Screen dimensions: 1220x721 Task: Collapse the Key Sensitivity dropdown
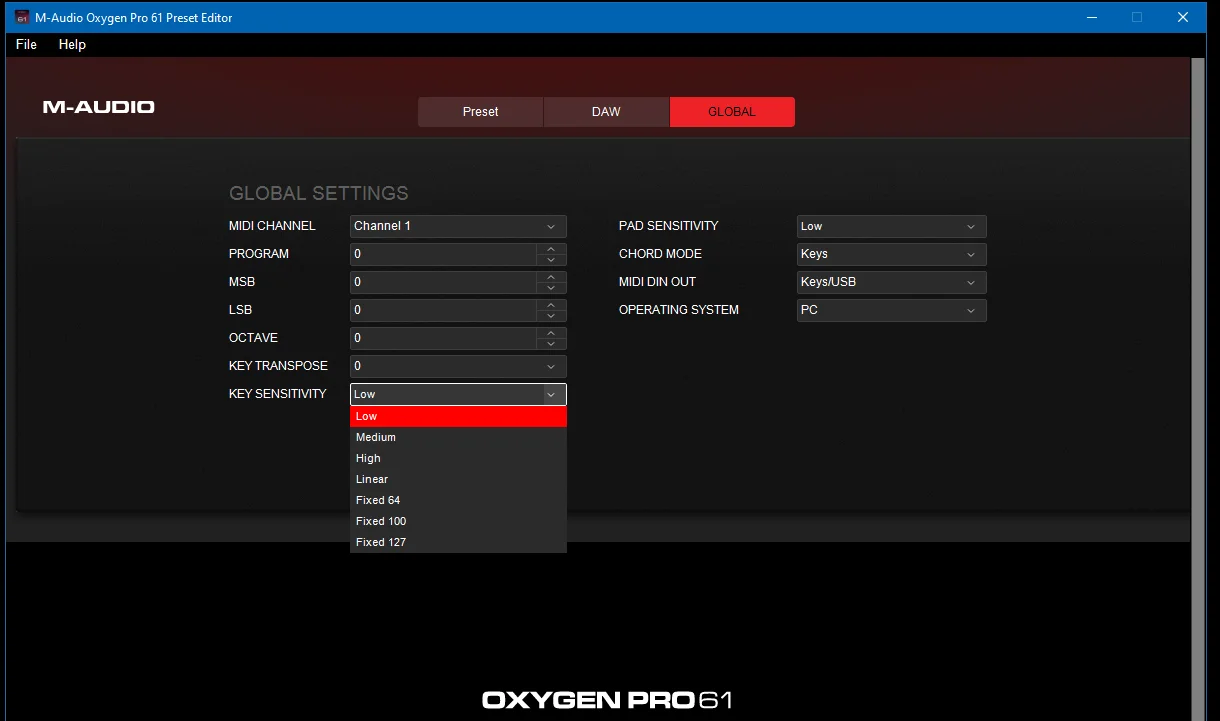(458, 394)
